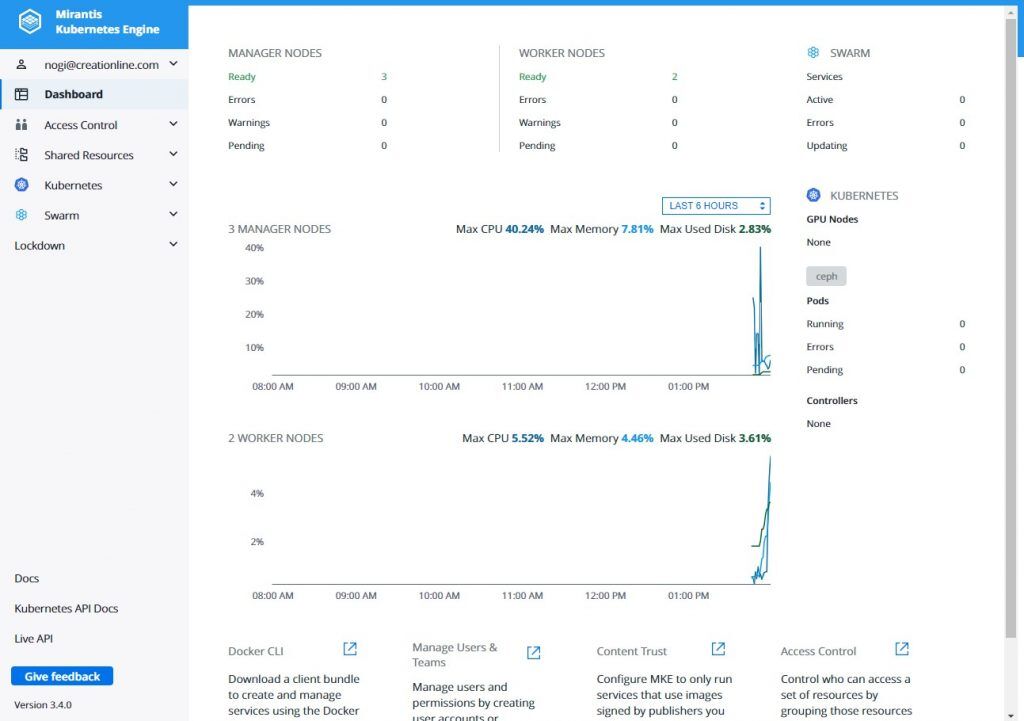
Task: Click the Content Trust card title
Action: 632,651
